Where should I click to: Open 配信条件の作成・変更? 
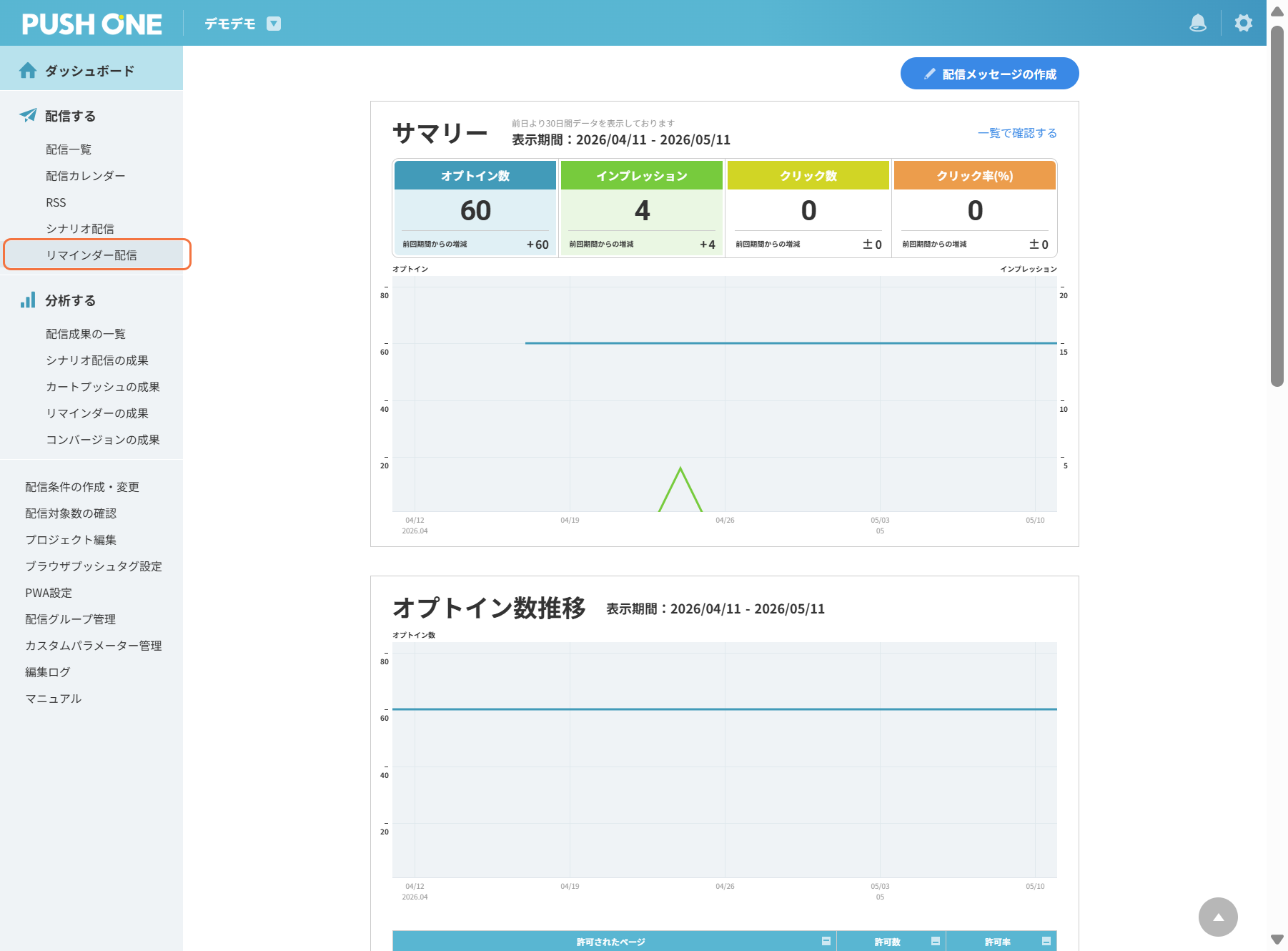click(82, 487)
